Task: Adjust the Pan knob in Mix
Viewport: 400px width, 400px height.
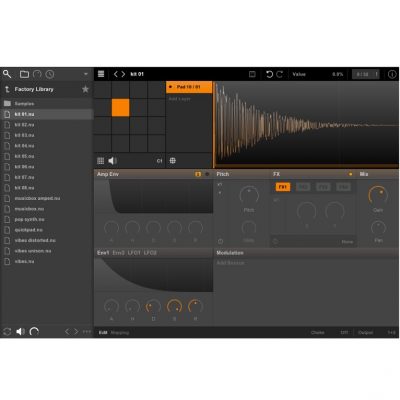Action: (378, 228)
